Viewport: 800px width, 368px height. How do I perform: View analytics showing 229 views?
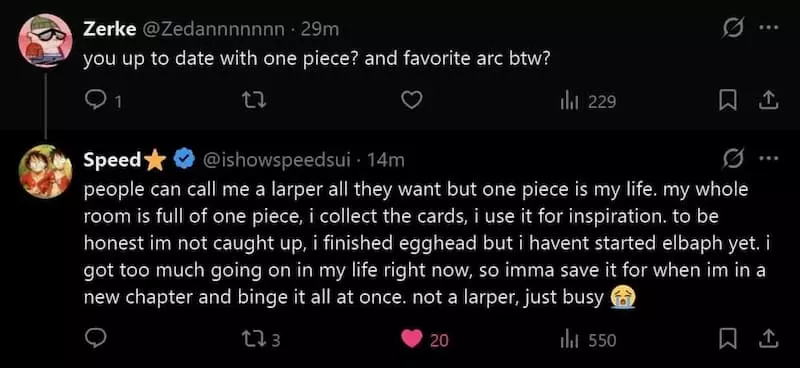click(x=588, y=102)
